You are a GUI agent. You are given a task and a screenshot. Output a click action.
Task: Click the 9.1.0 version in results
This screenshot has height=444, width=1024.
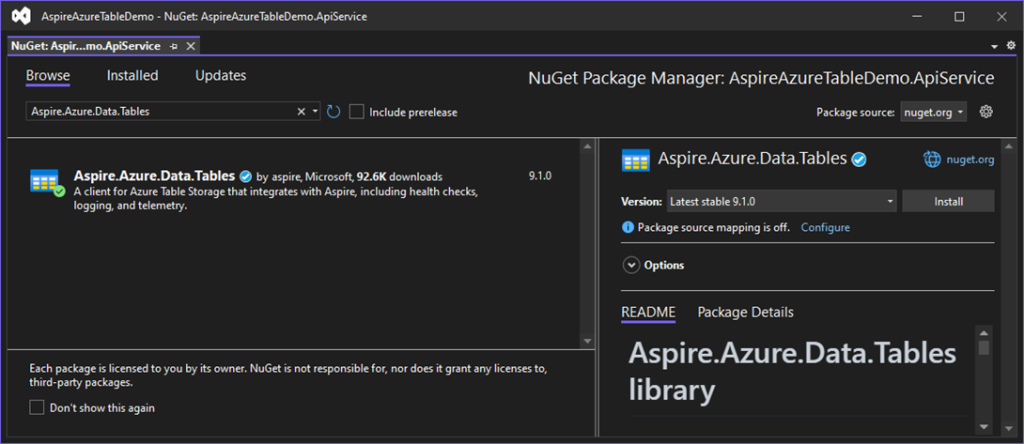540,176
